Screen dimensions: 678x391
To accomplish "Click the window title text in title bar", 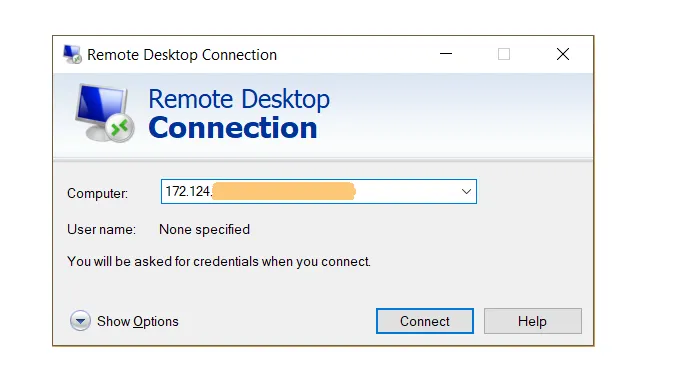I will pos(182,55).
